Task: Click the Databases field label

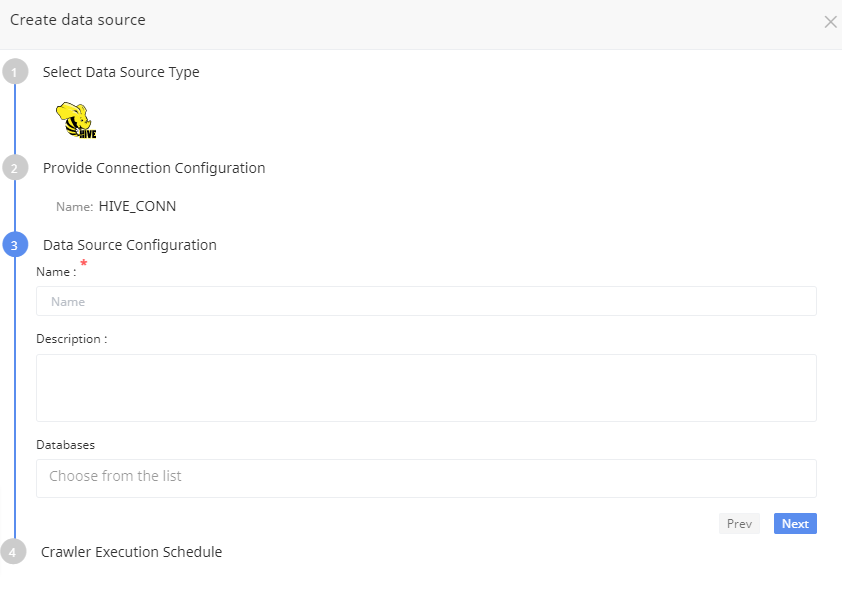Action: (x=65, y=444)
